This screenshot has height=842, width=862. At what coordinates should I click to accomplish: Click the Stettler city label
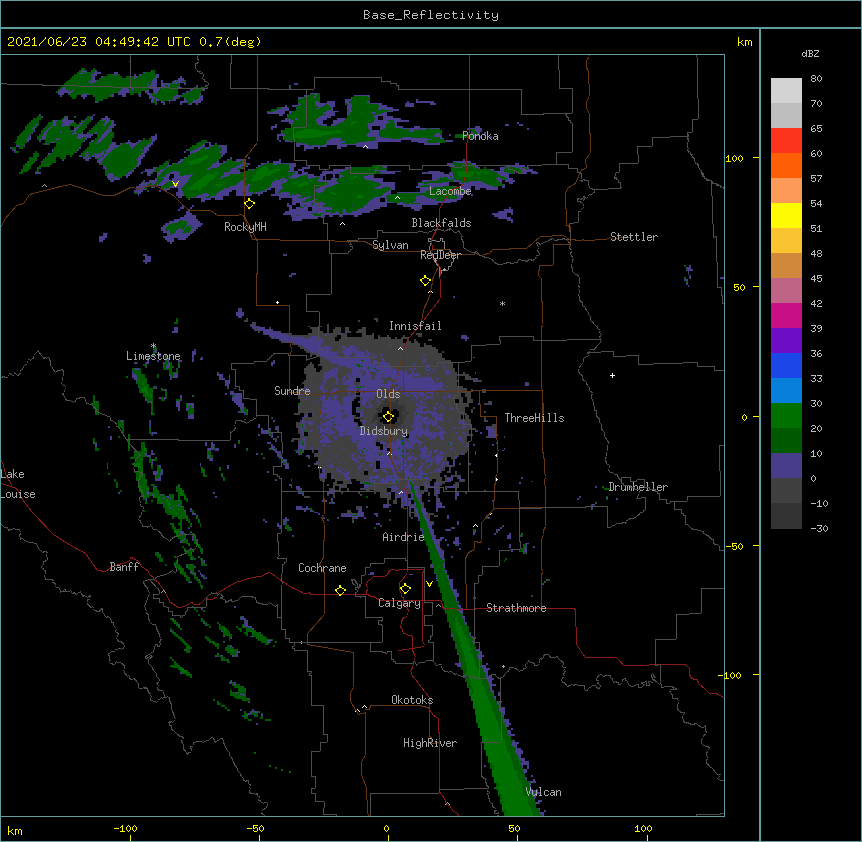[x=633, y=237]
